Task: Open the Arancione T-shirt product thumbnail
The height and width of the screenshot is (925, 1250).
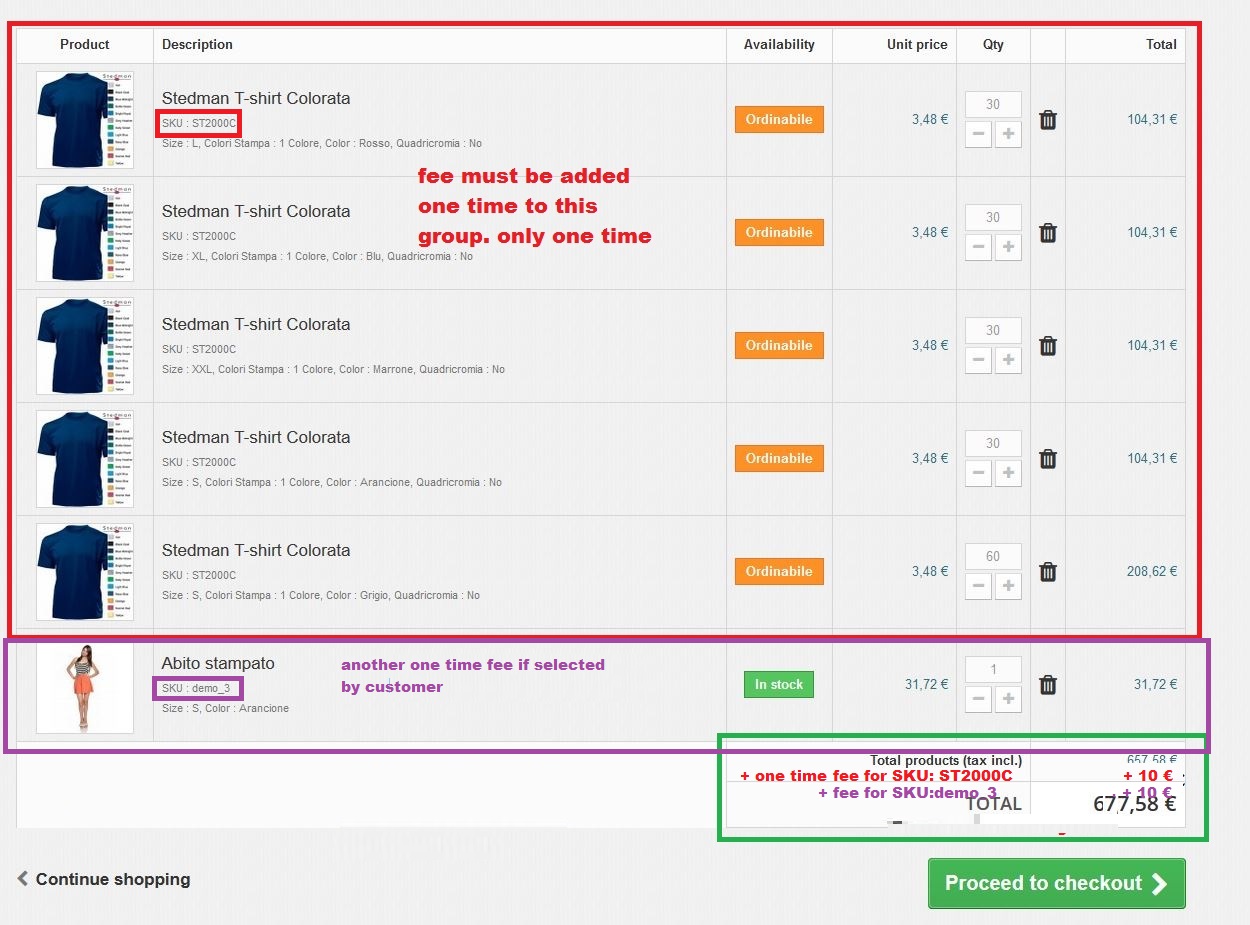Action: point(85,459)
